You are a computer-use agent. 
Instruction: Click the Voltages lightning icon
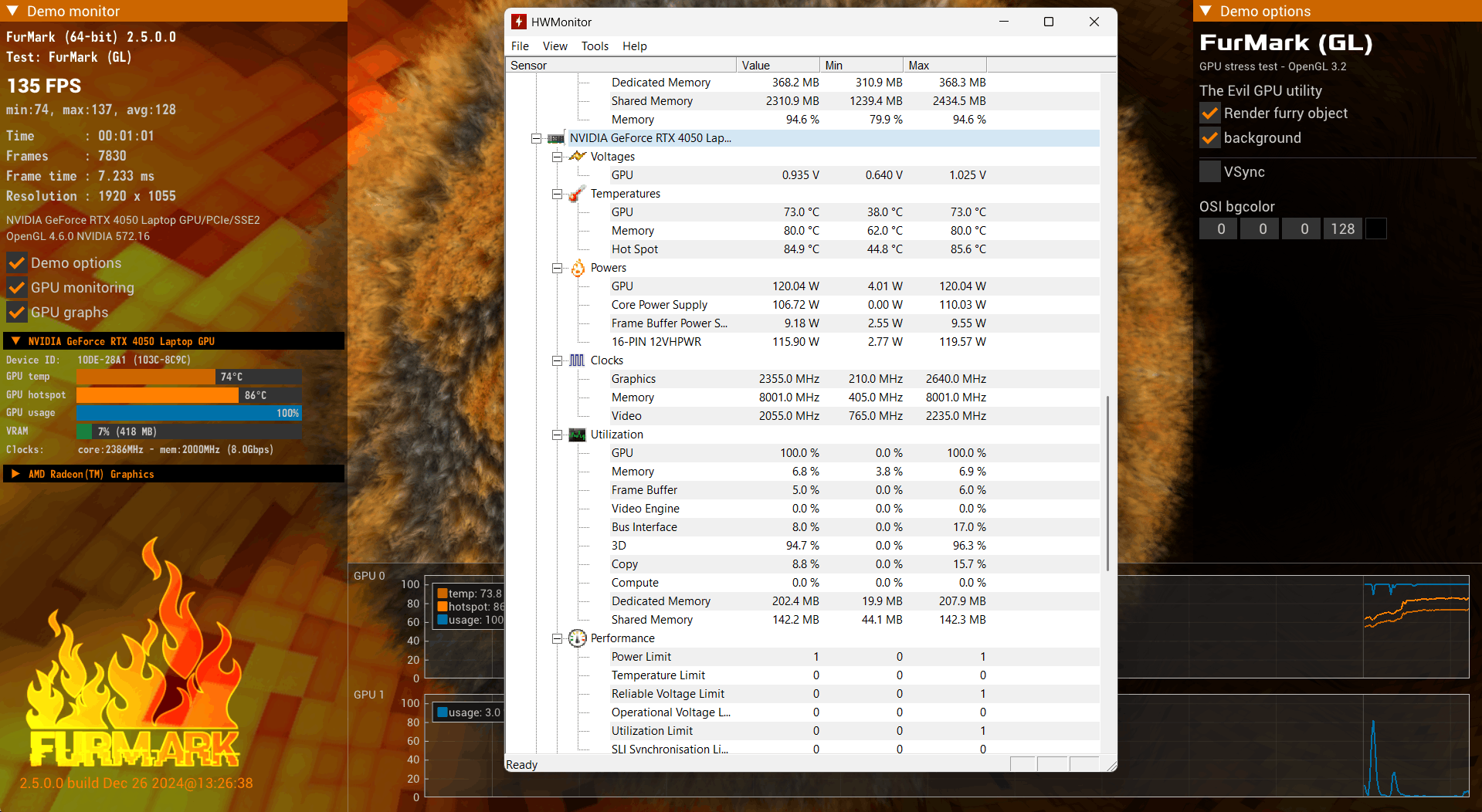pos(578,157)
